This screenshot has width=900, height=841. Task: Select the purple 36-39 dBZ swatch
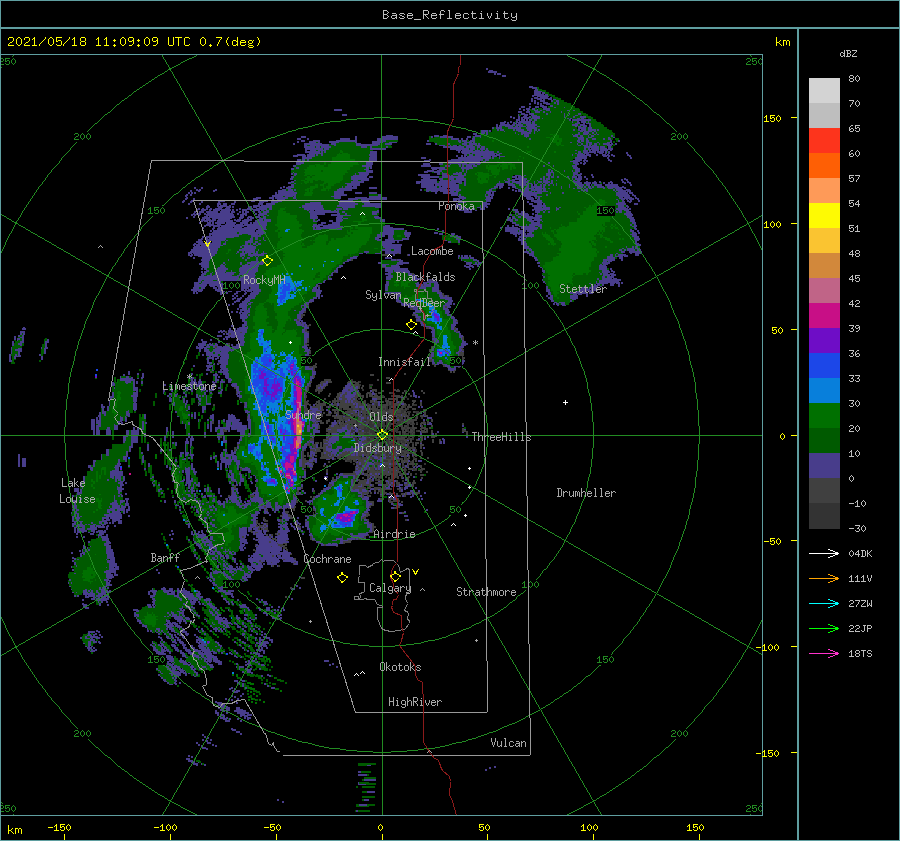tap(824, 340)
